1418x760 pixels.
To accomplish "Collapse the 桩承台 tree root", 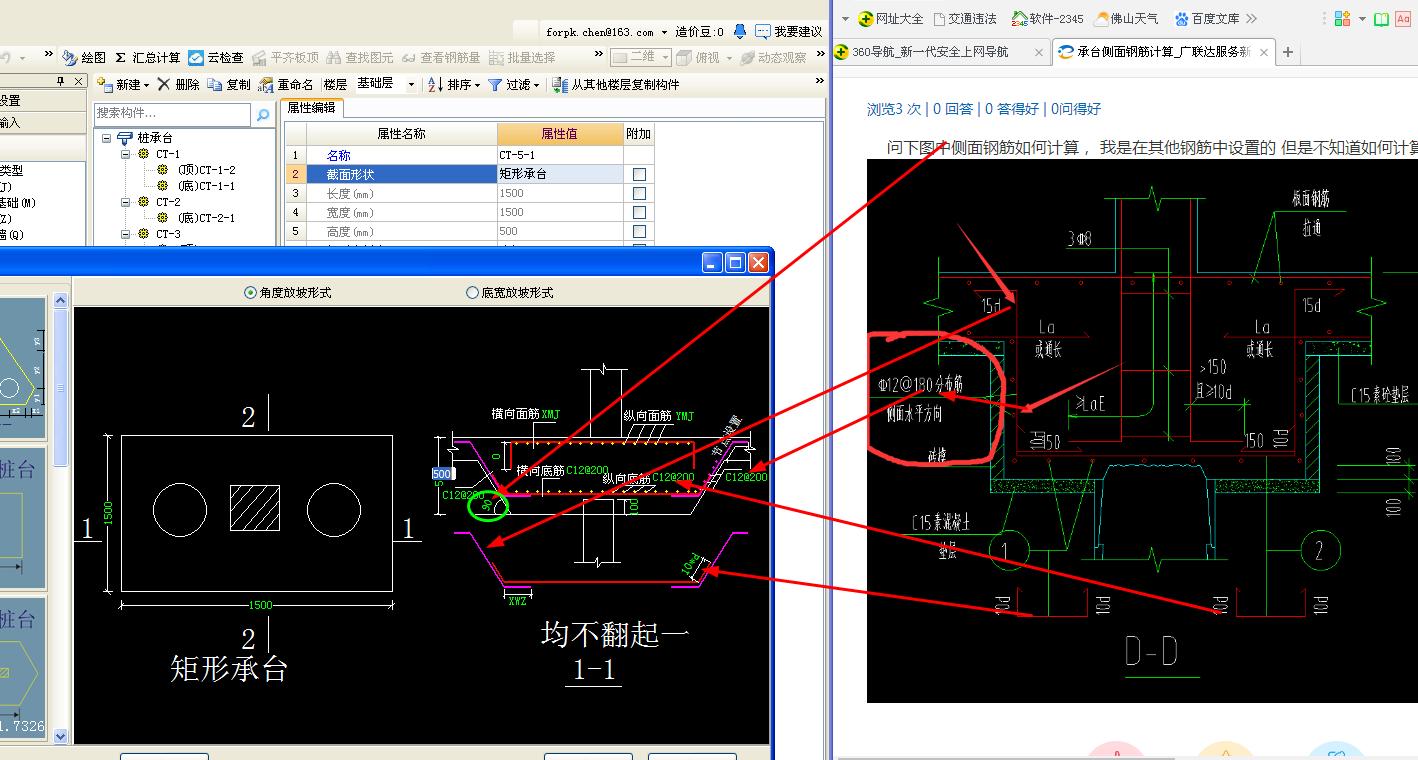I will click(x=106, y=138).
